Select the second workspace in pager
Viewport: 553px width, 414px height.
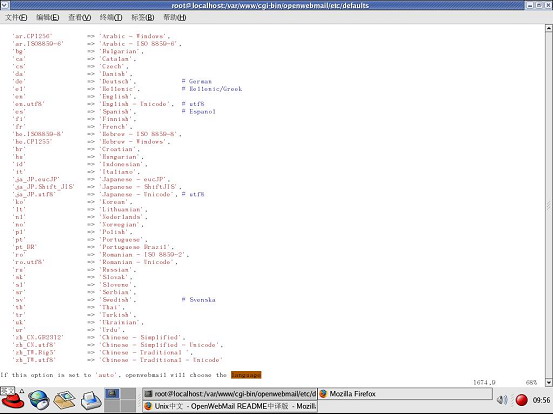[128, 393]
